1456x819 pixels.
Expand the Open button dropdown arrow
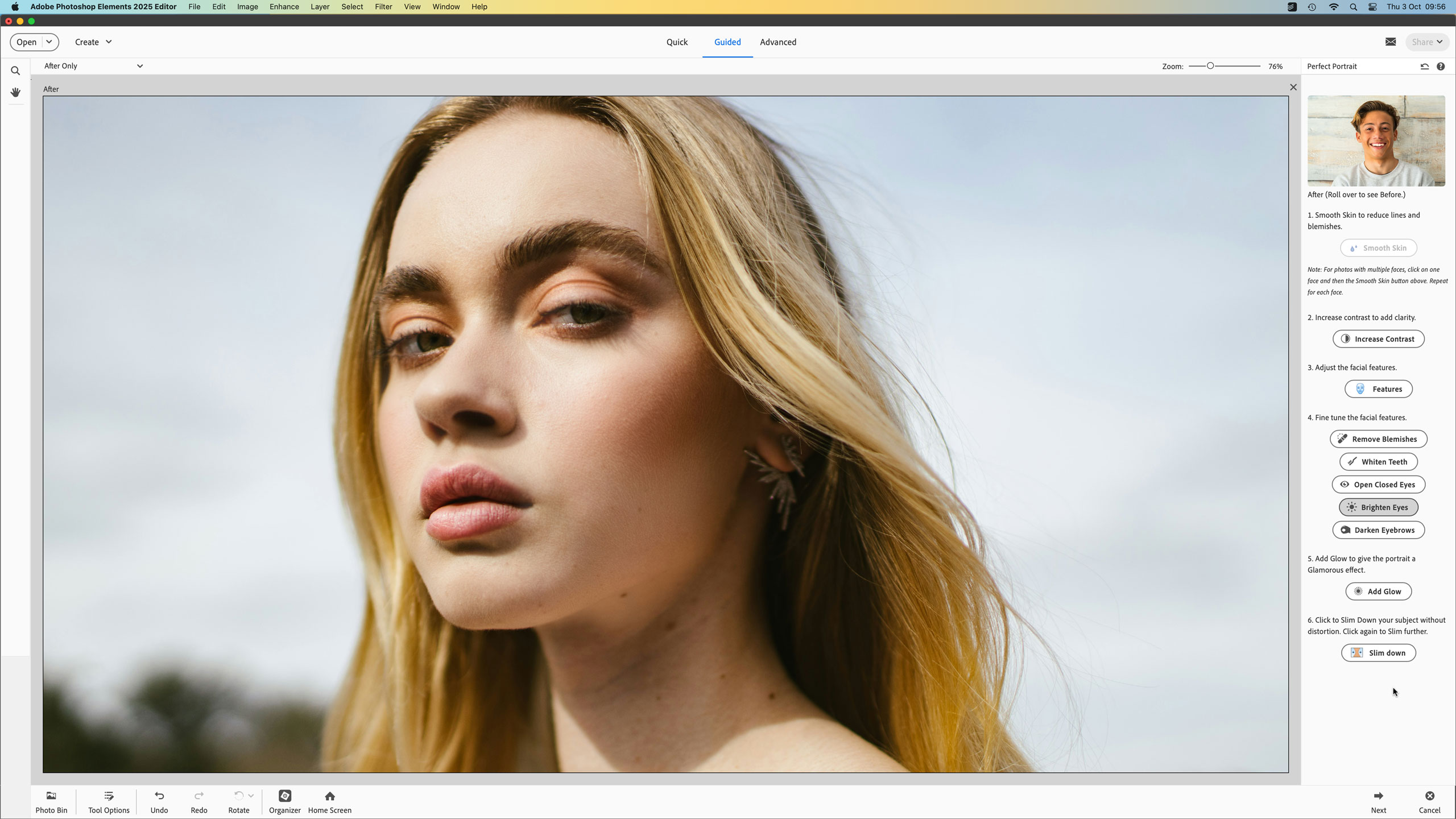(49, 42)
